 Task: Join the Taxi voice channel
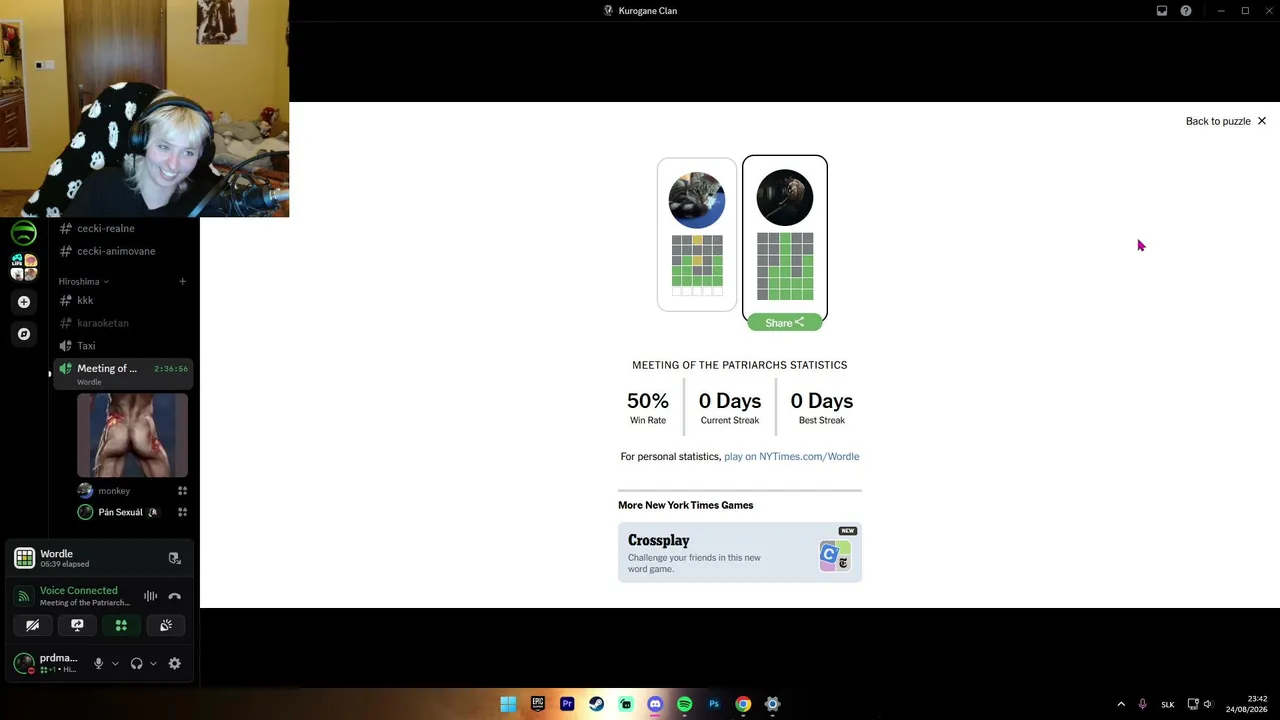[122, 346]
